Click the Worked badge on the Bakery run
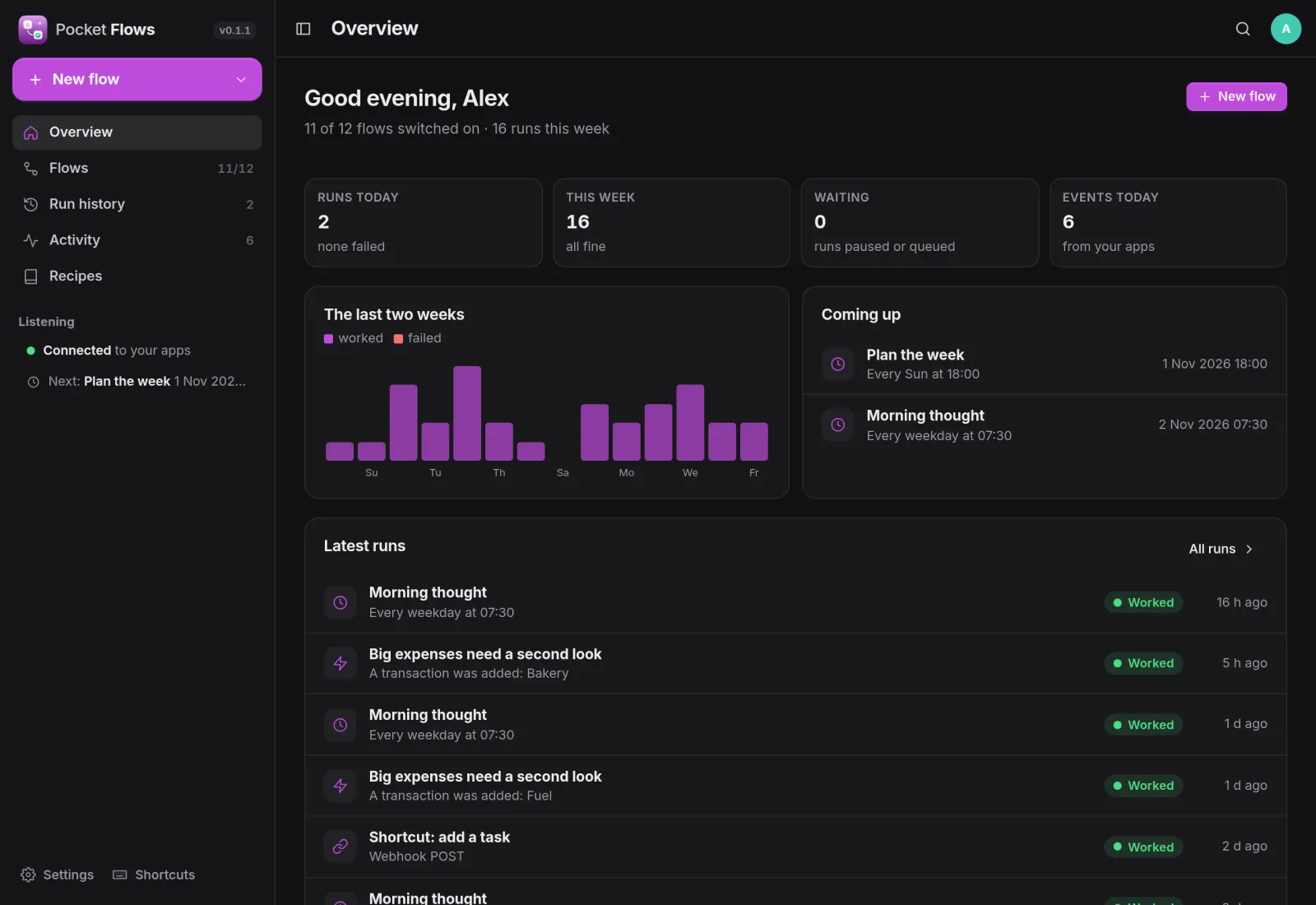Screen dimensions: 1316x905 (x=1143, y=663)
